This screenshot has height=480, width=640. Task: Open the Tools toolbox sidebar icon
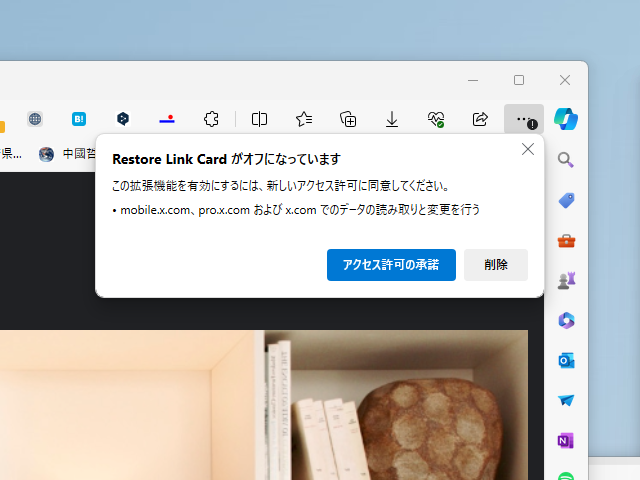click(566, 241)
